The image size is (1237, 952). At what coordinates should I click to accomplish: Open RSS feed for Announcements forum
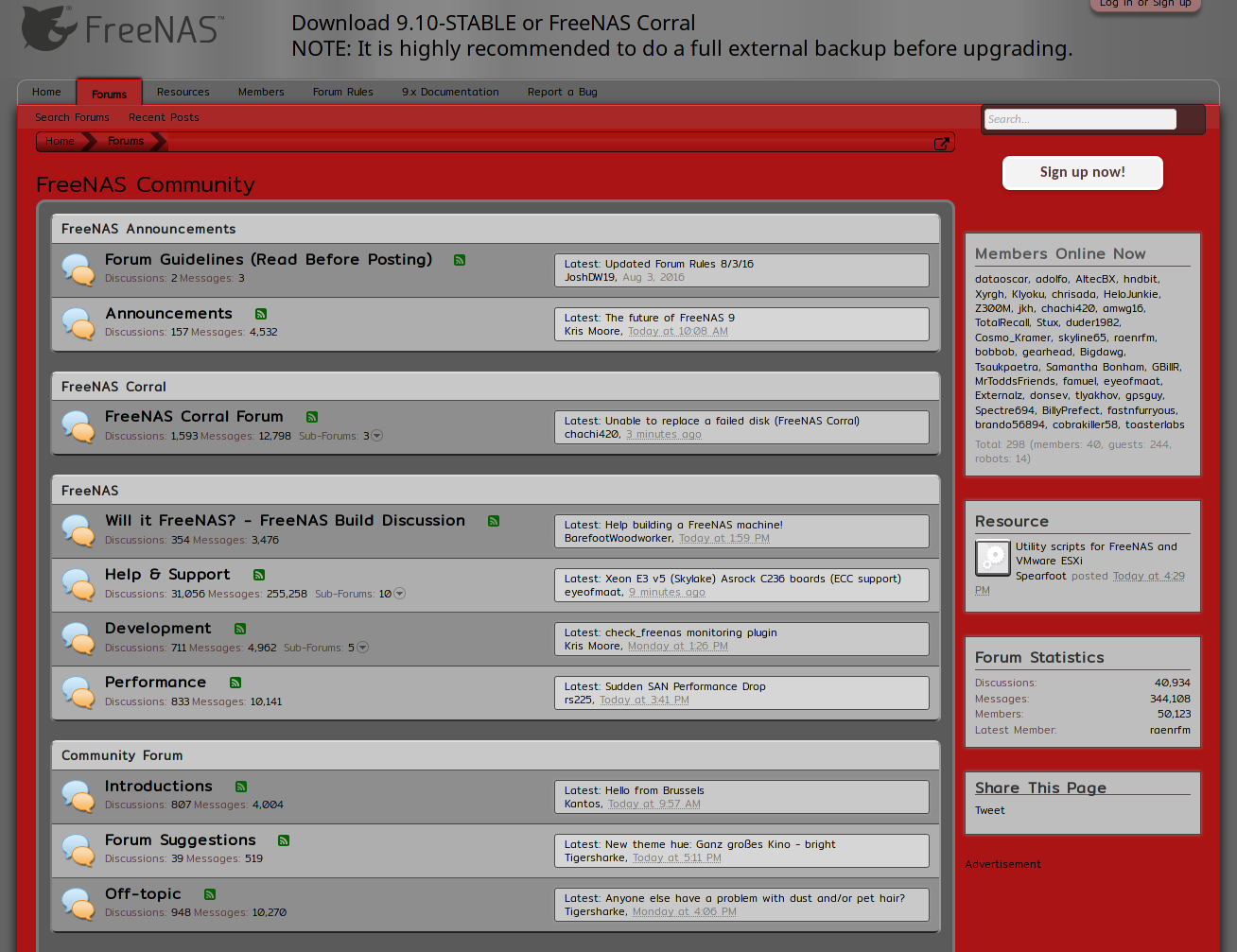coord(261,314)
